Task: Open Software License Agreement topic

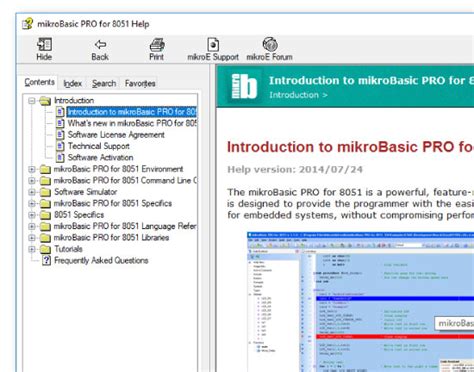Action: point(116,135)
